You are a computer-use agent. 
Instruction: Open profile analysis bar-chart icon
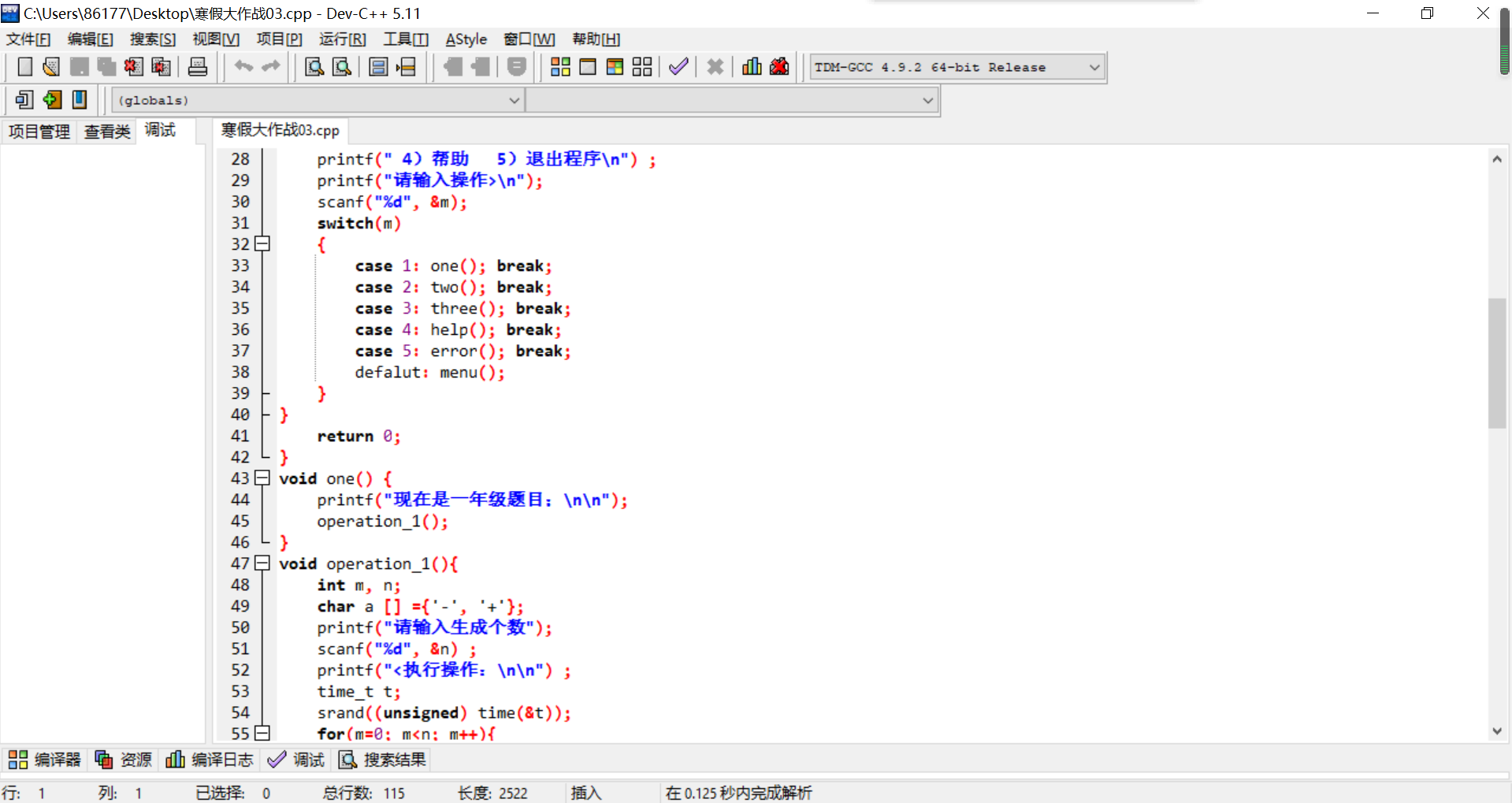point(752,67)
